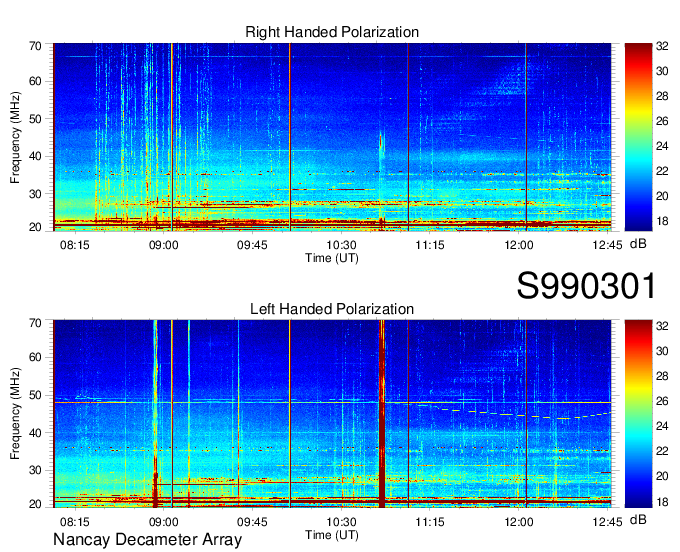
Task: Click the "22" value on the top color bar
Action: click(x=662, y=171)
